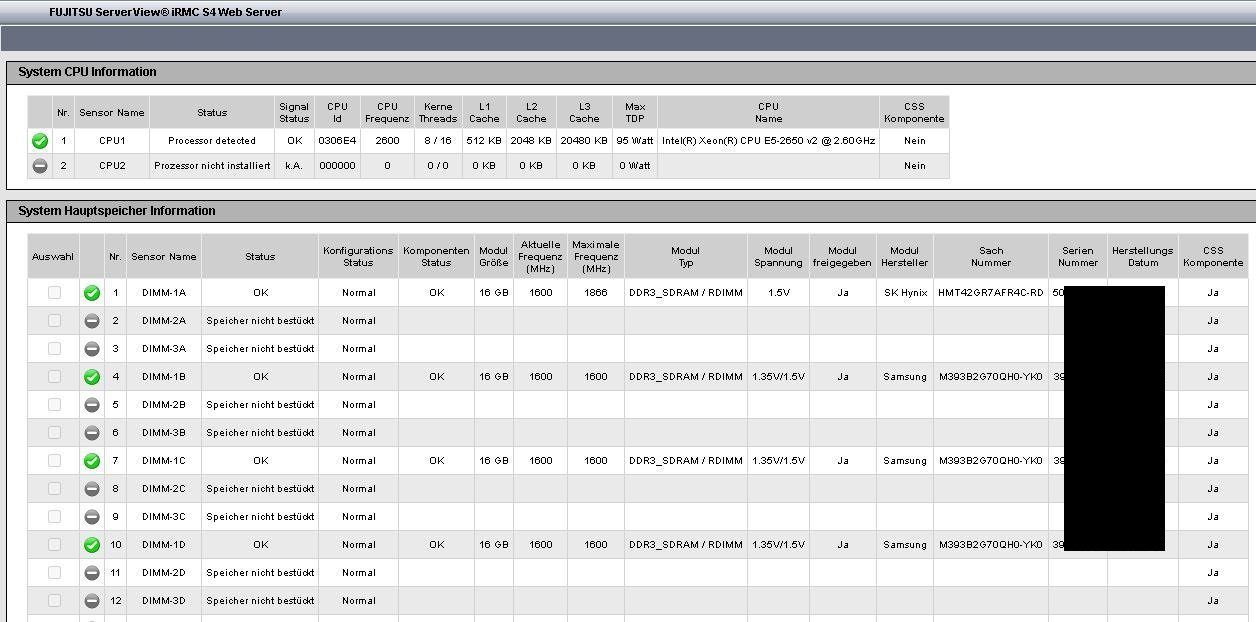Click the Auswahl column header
Screen dimensions: 1256x622
(x=53, y=257)
